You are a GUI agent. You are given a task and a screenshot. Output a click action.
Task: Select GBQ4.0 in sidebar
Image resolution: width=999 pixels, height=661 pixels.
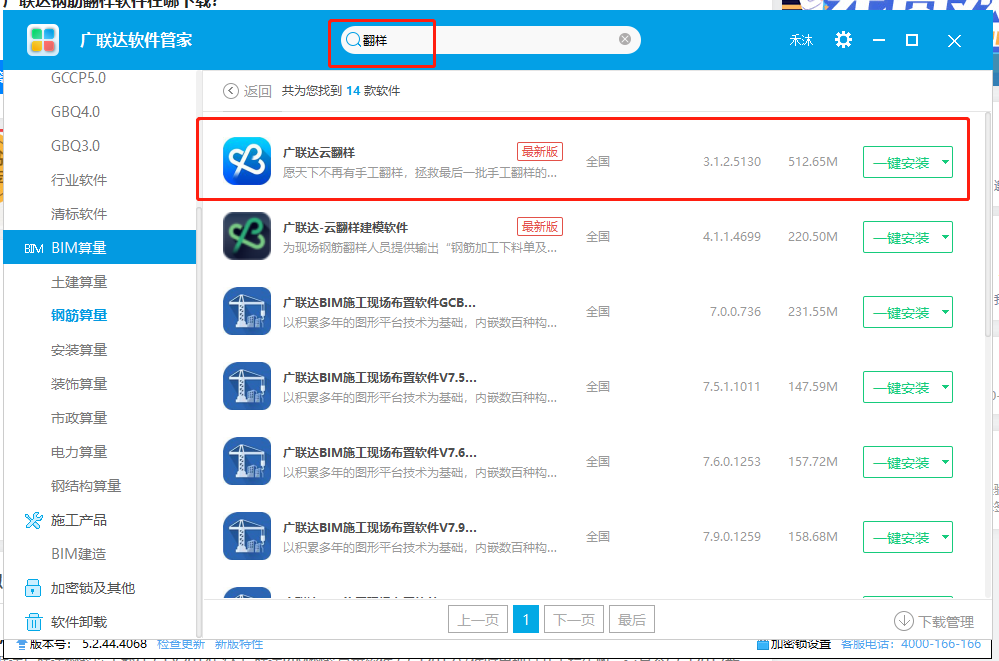click(x=75, y=112)
